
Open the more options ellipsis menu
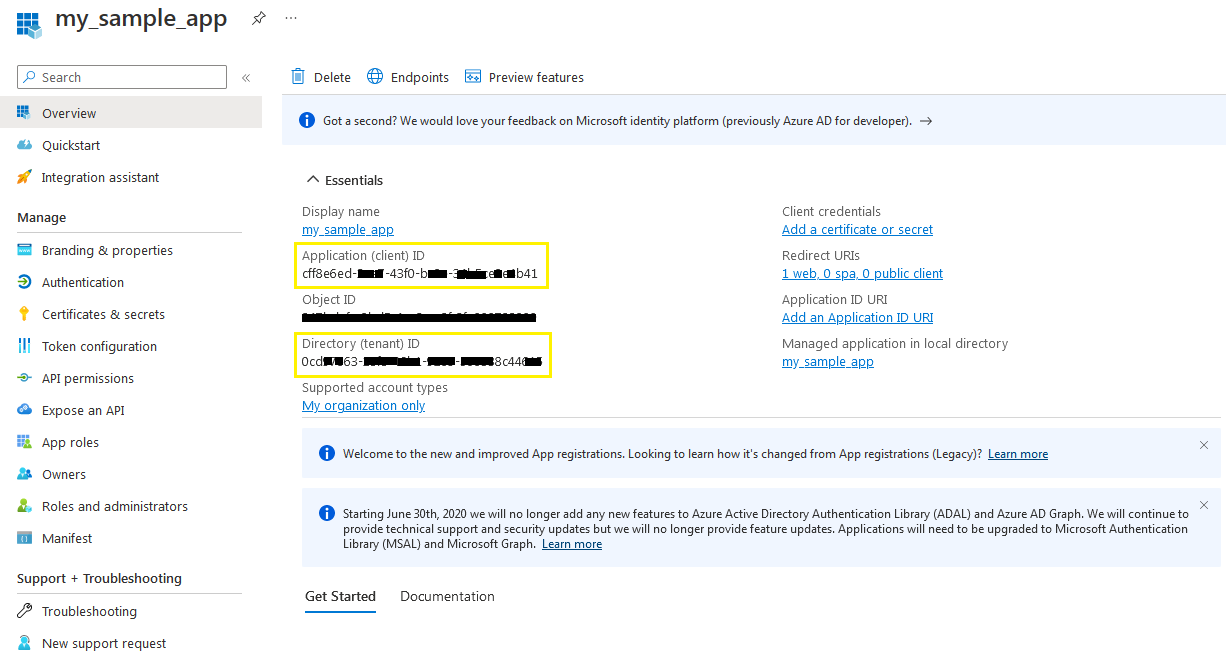pos(291,18)
